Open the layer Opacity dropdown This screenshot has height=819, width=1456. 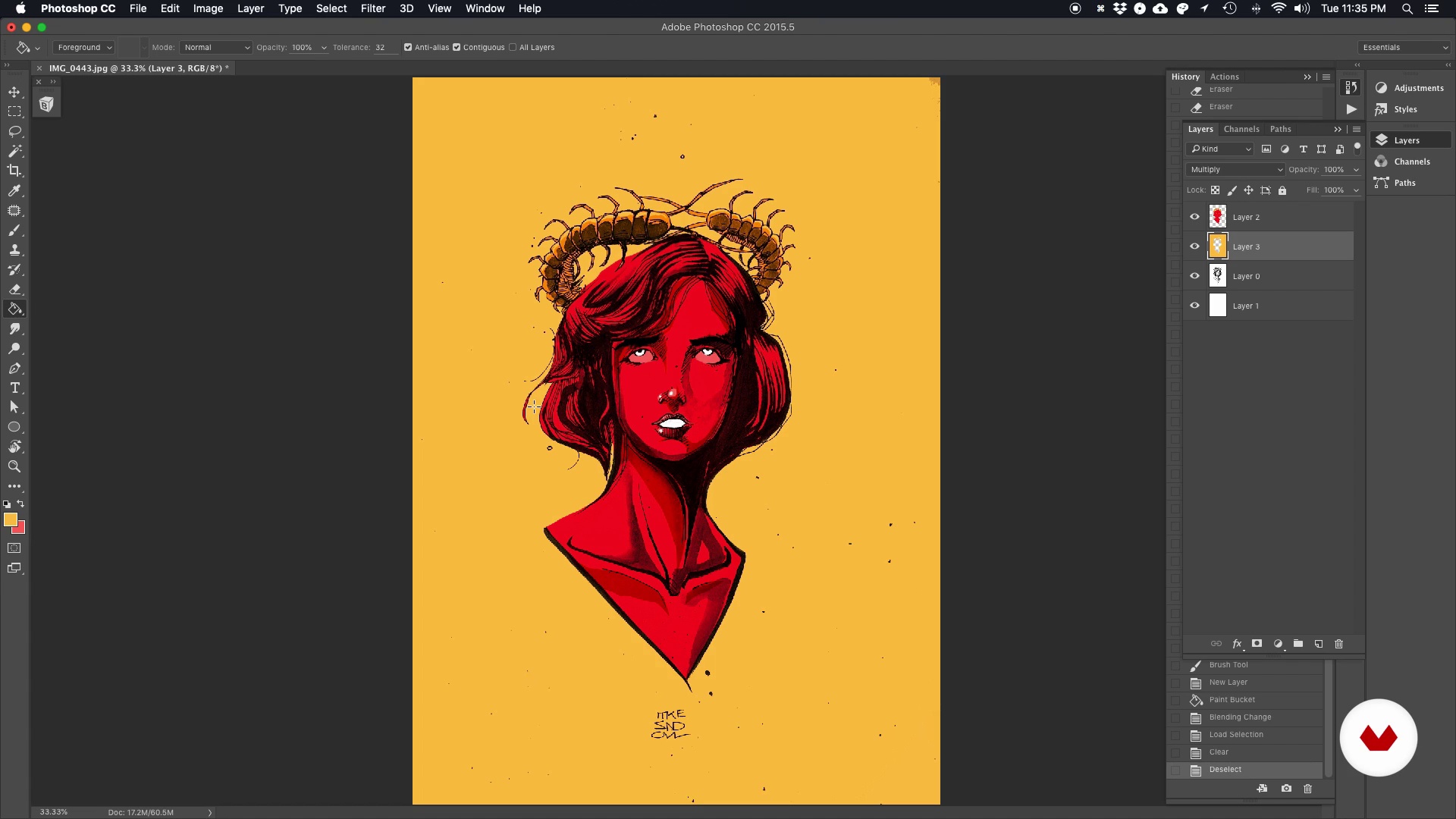pyautogui.click(x=1356, y=170)
